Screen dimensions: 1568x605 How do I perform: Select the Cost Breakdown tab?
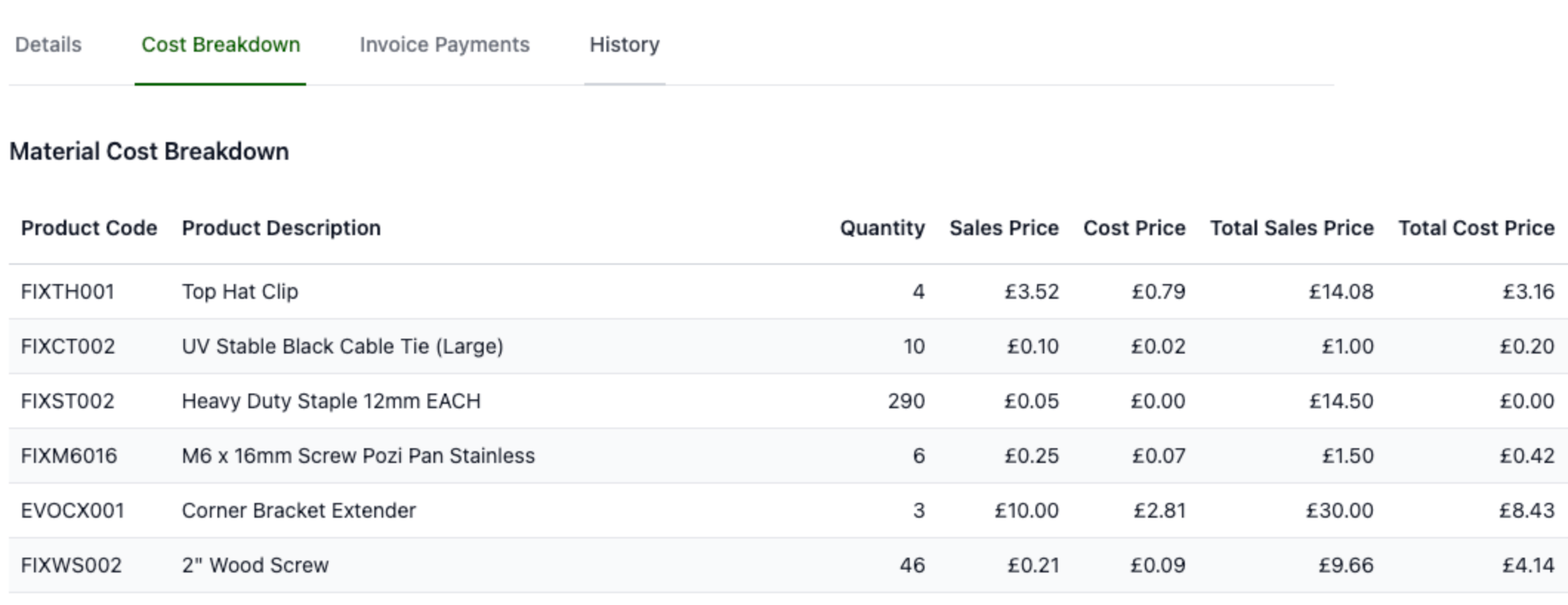[x=220, y=44]
